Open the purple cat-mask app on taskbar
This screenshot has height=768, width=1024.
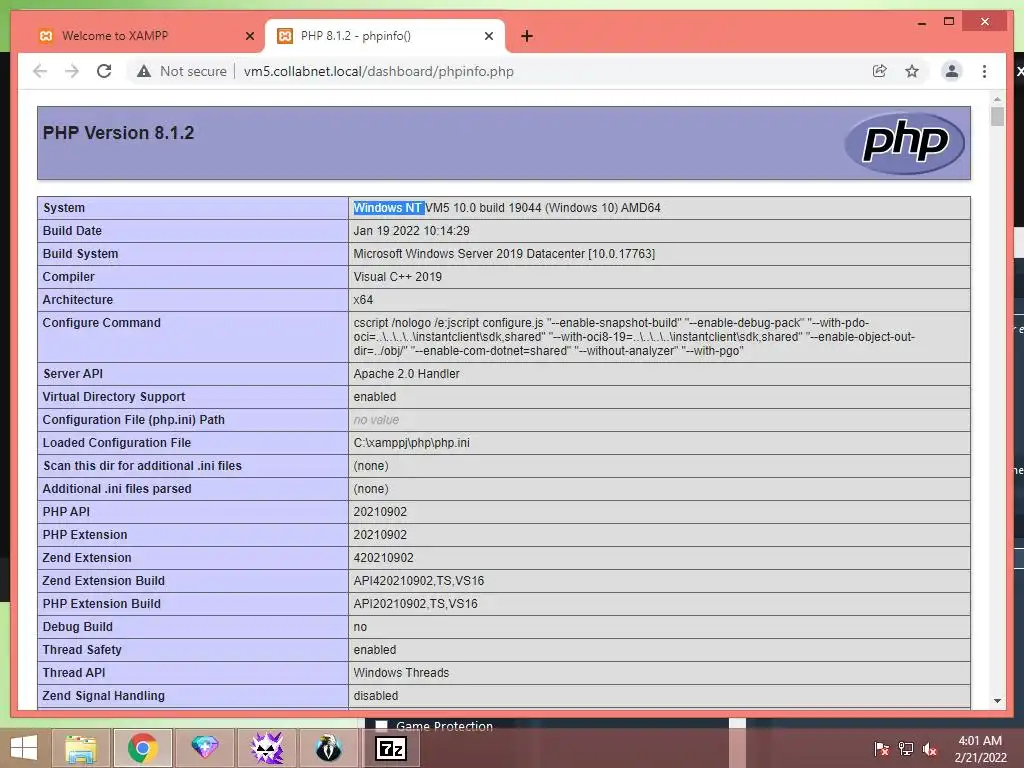pos(266,748)
